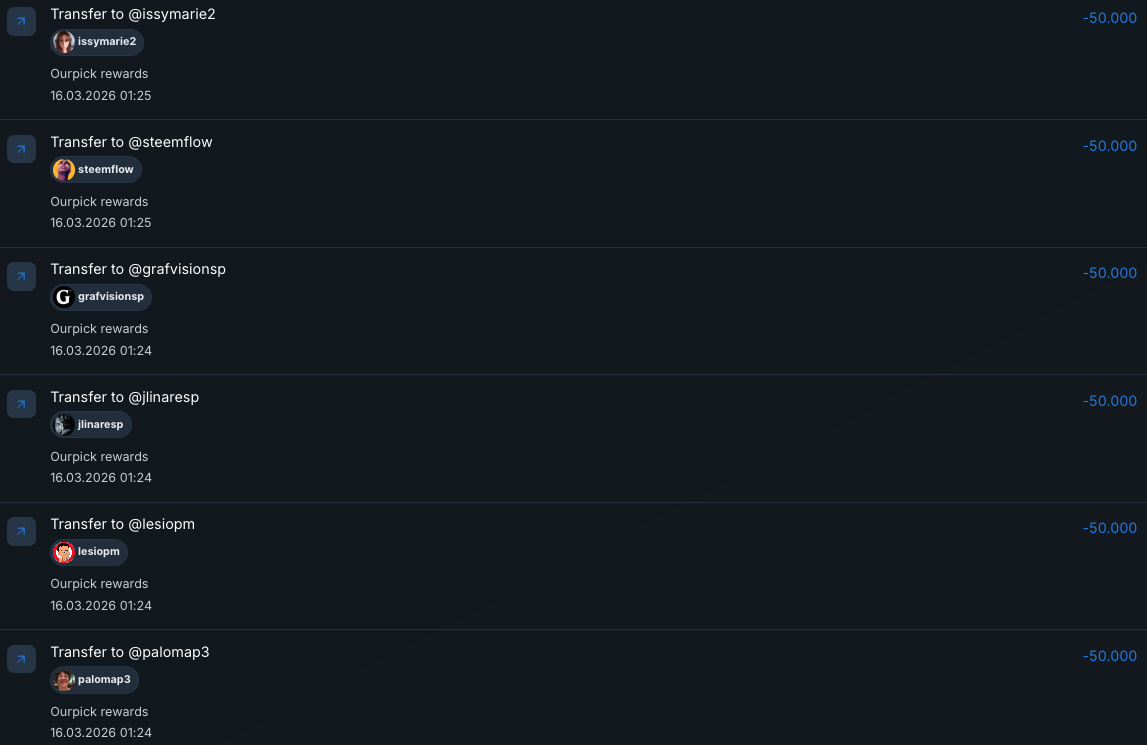Click the 'Transfer to @issymarie2' title
Screen dimensions: 1147x745
[133, 14]
